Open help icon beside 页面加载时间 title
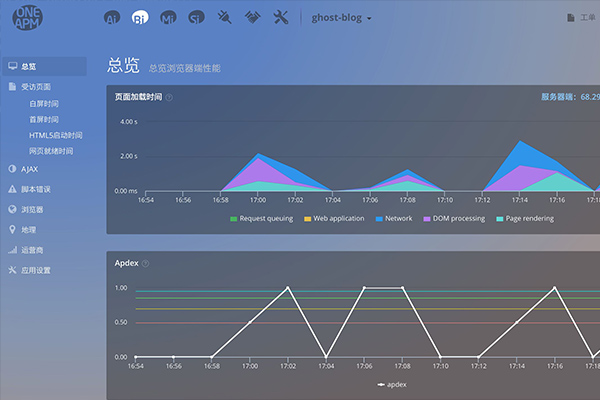The height and width of the screenshot is (400, 600). tap(169, 98)
